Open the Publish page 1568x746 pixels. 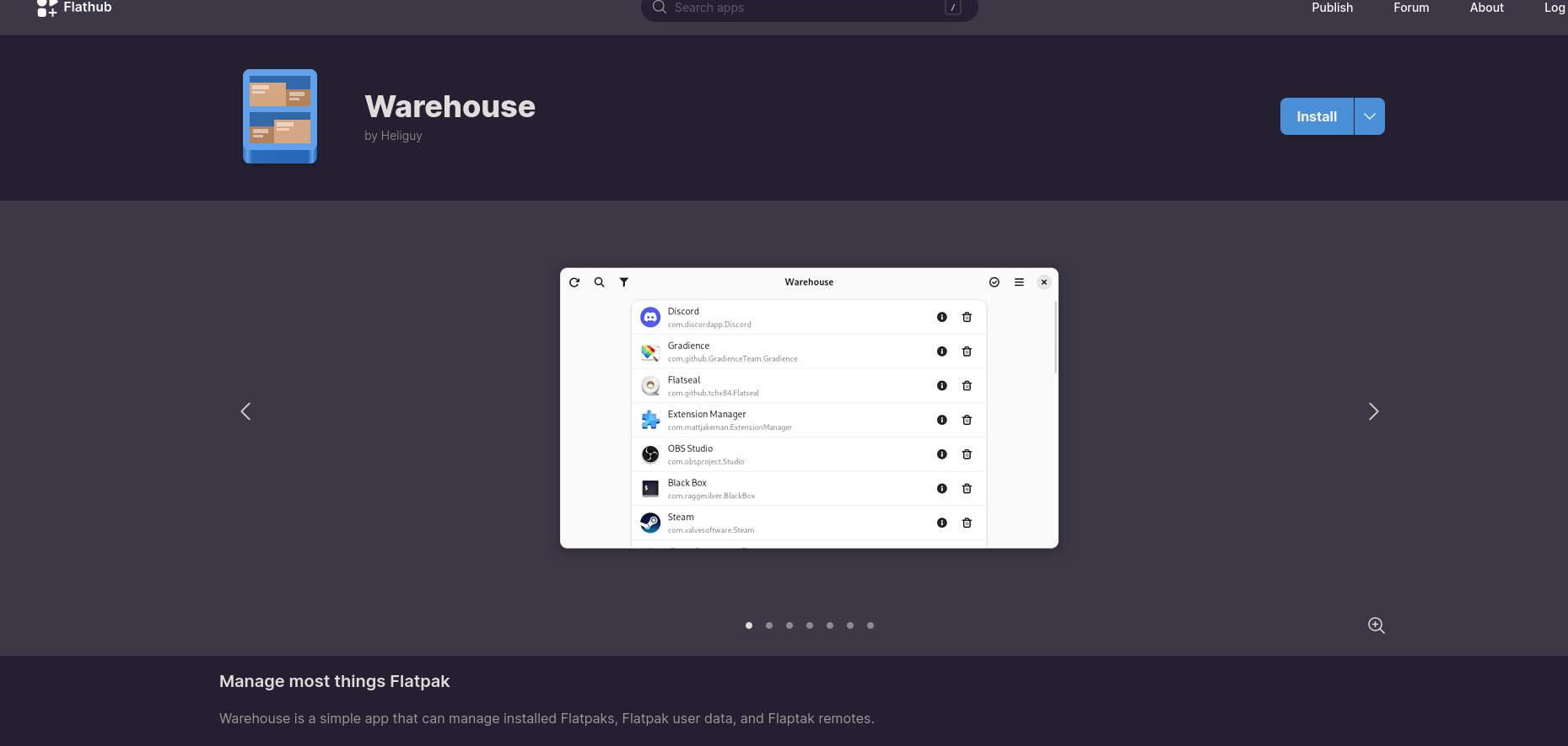[1332, 8]
